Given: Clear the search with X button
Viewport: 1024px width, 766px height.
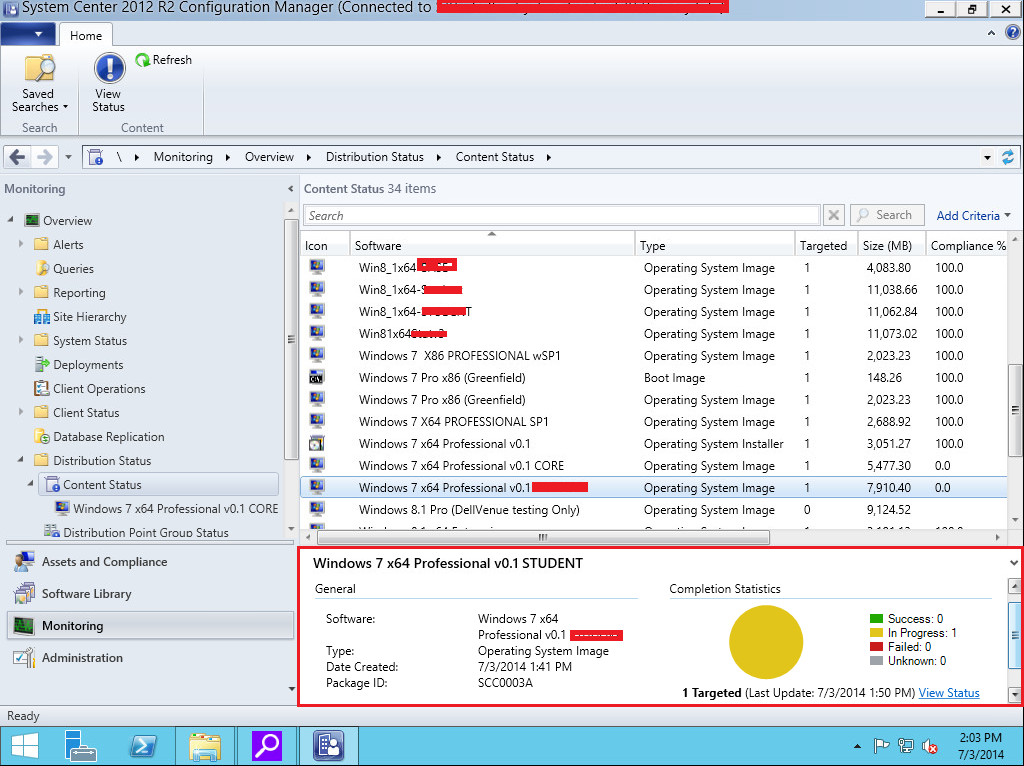Looking at the screenshot, I should click(x=834, y=215).
